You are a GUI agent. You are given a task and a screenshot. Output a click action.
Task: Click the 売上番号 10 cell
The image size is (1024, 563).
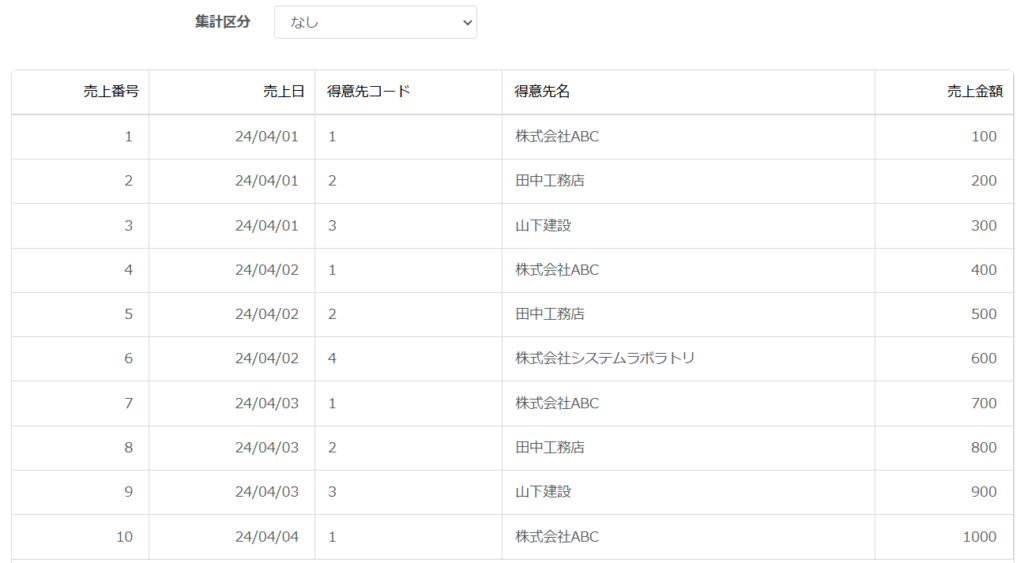(x=80, y=536)
